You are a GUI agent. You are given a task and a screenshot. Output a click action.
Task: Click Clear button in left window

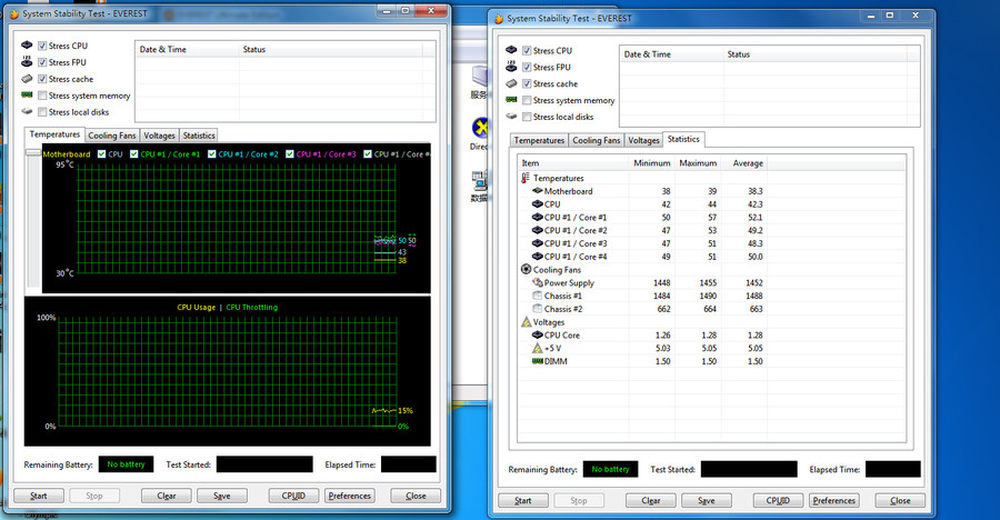(x=166, y=496)
